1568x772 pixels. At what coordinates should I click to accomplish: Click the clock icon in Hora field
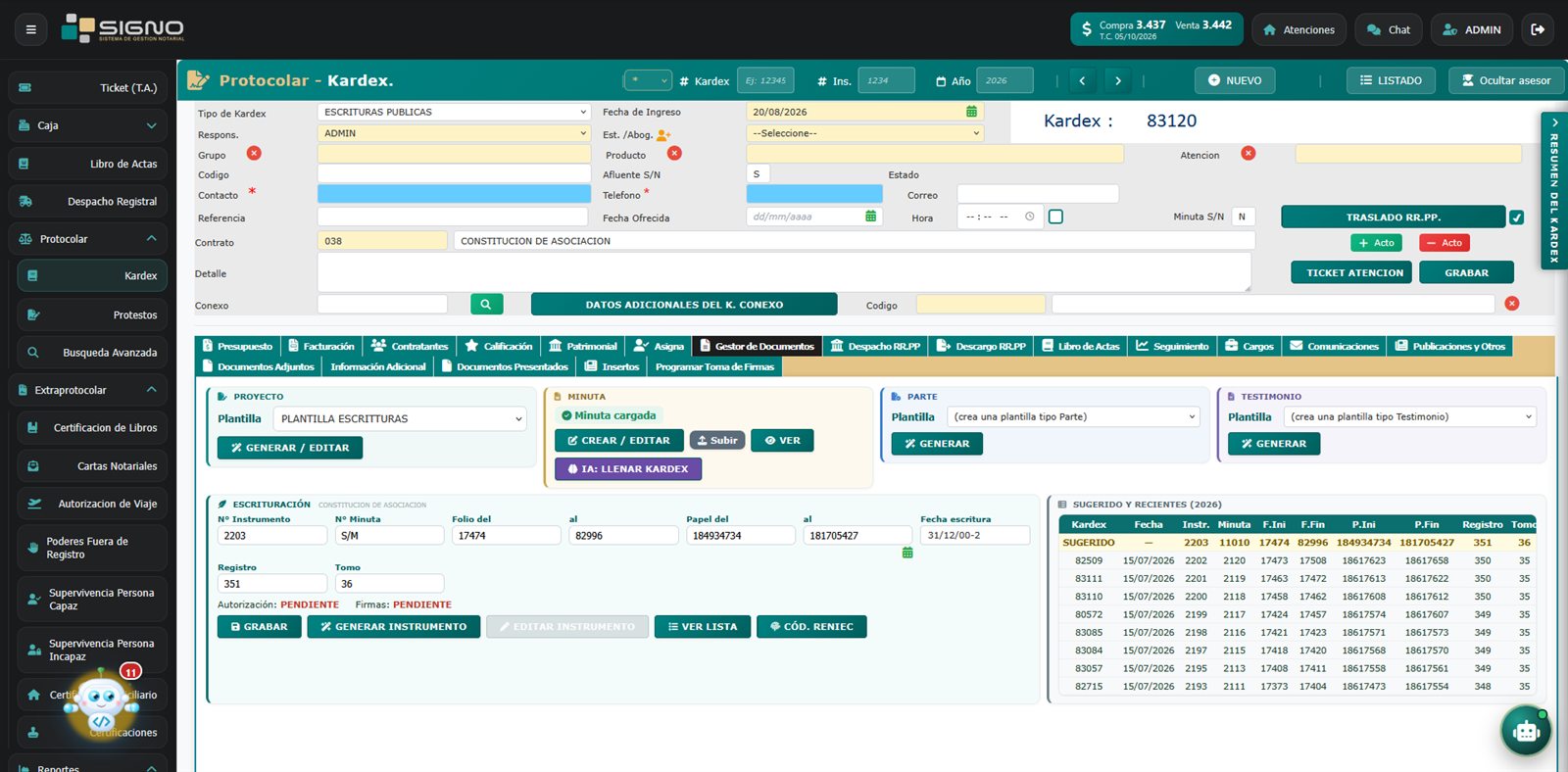pyautogui.click(x=1029, y=217)
